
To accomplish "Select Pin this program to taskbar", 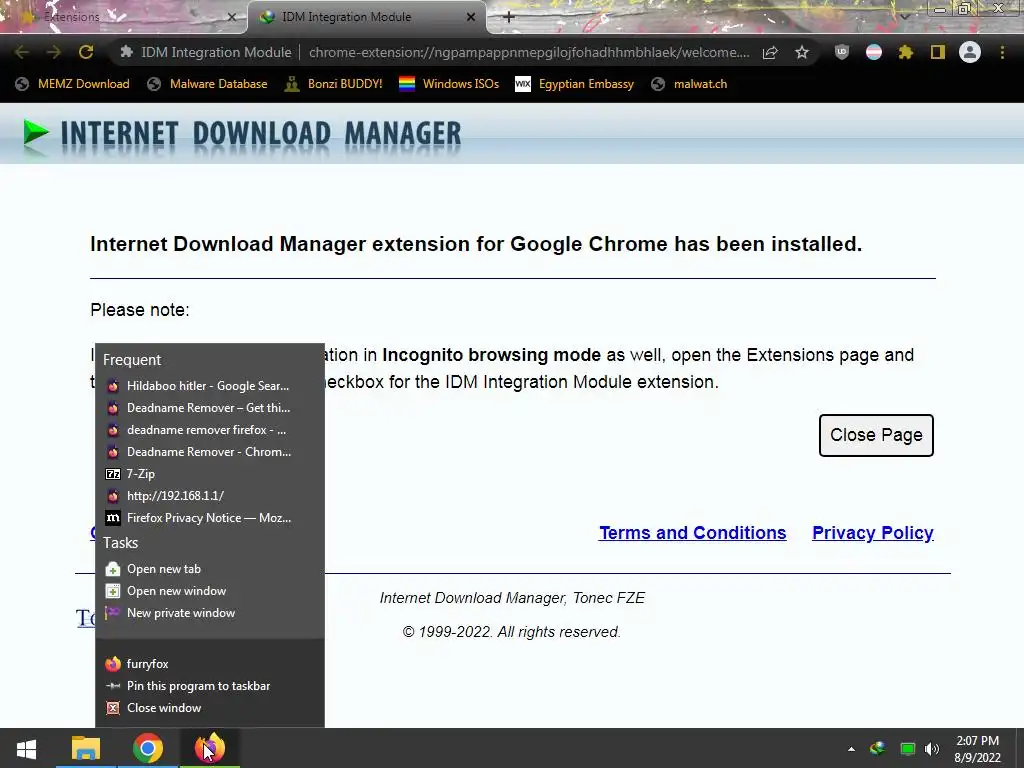I will point(210,686).
